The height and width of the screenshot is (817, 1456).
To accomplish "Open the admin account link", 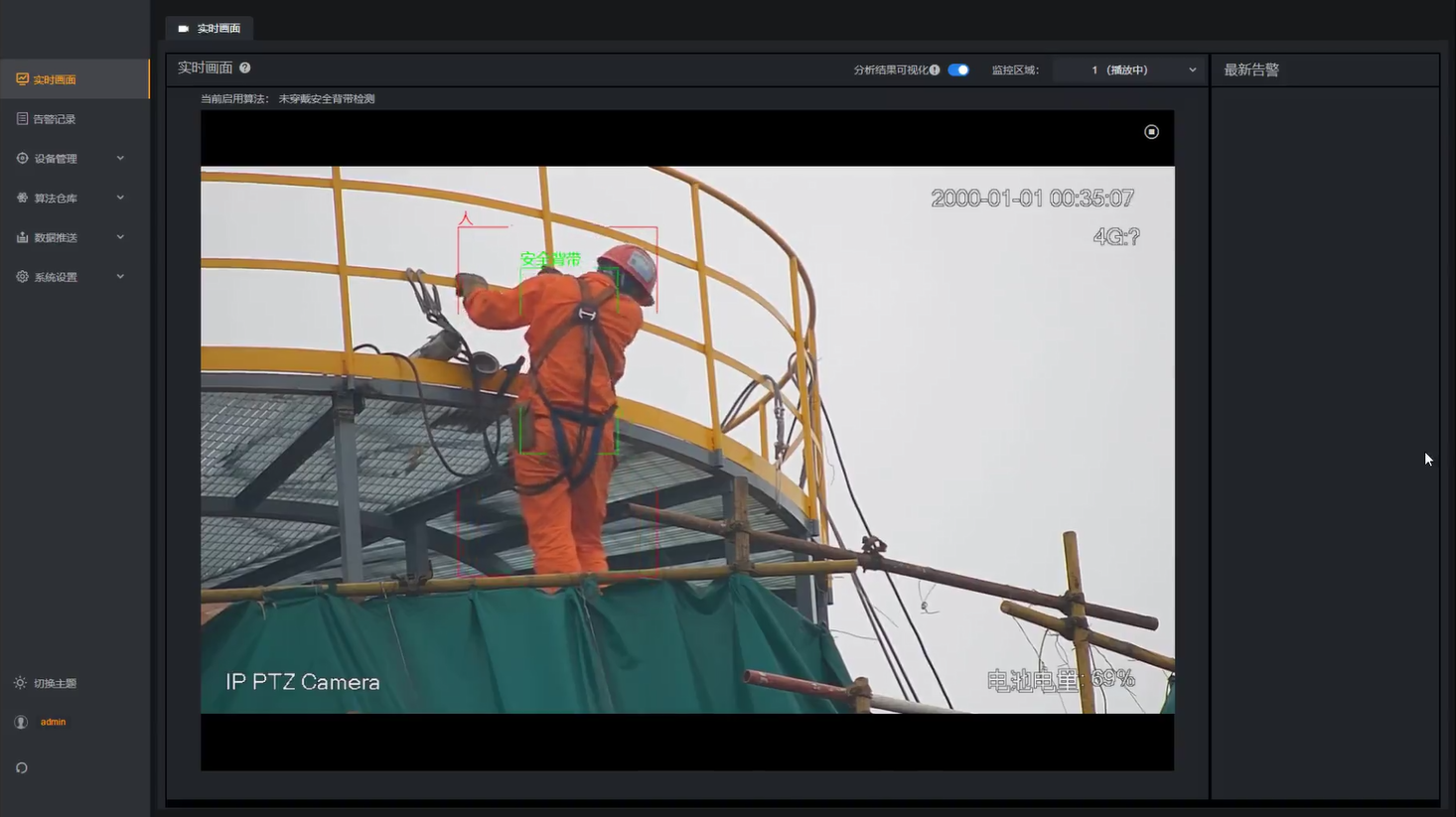I will click(x=53, y=722).
